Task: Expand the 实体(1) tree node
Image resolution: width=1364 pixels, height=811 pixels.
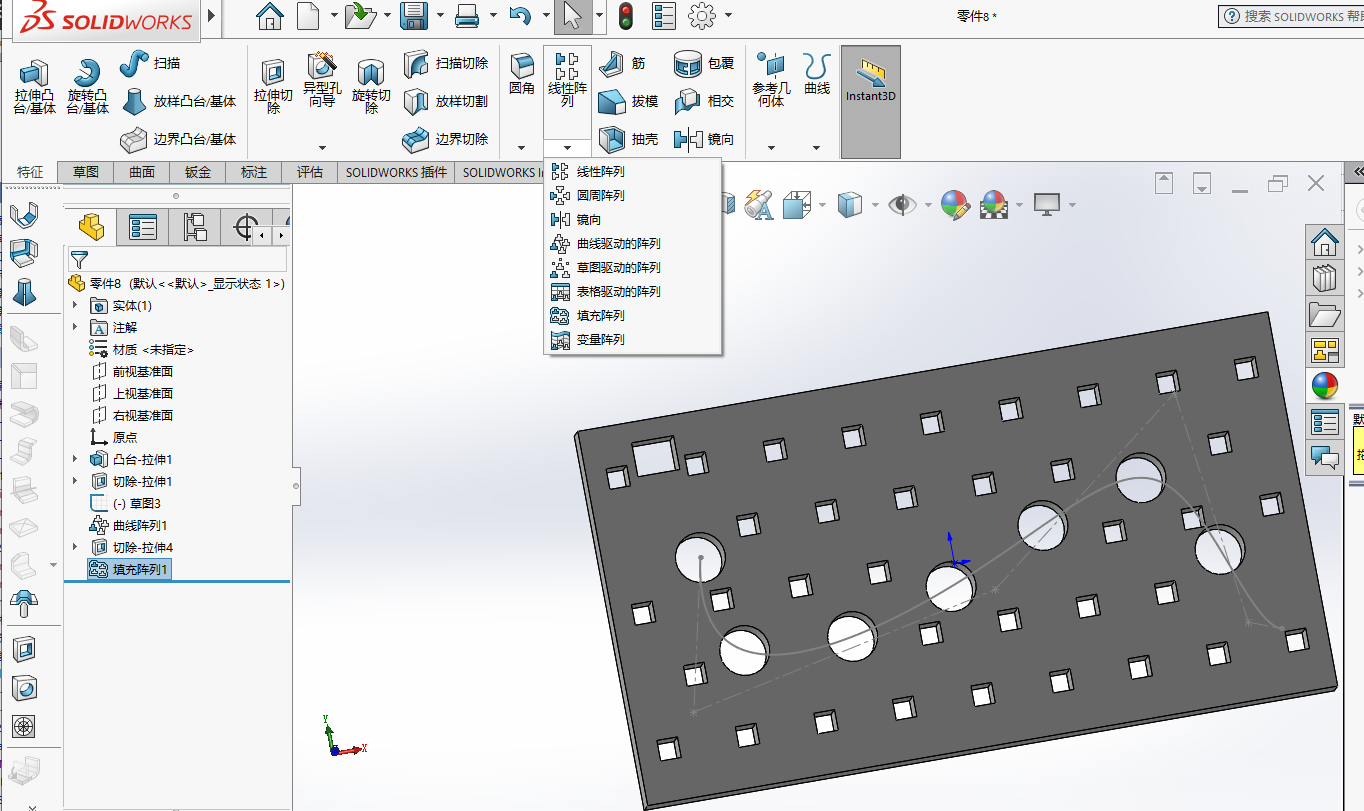Action: click(75, 305)
